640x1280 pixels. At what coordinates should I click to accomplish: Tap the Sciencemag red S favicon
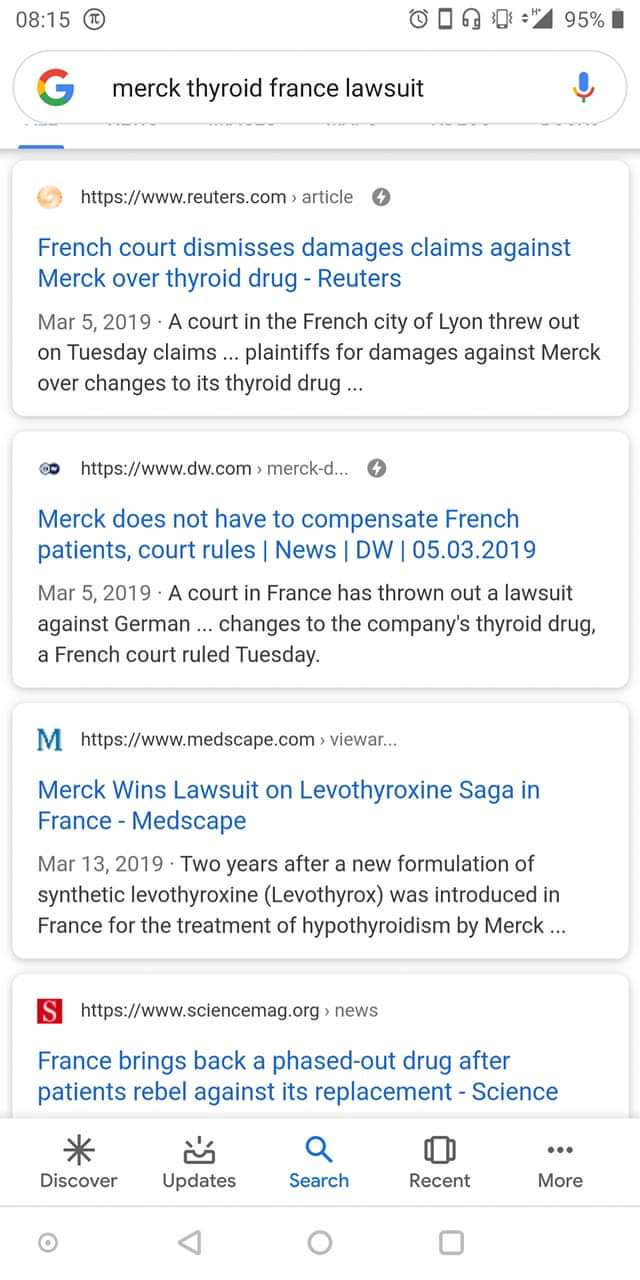coord(49,1011)
